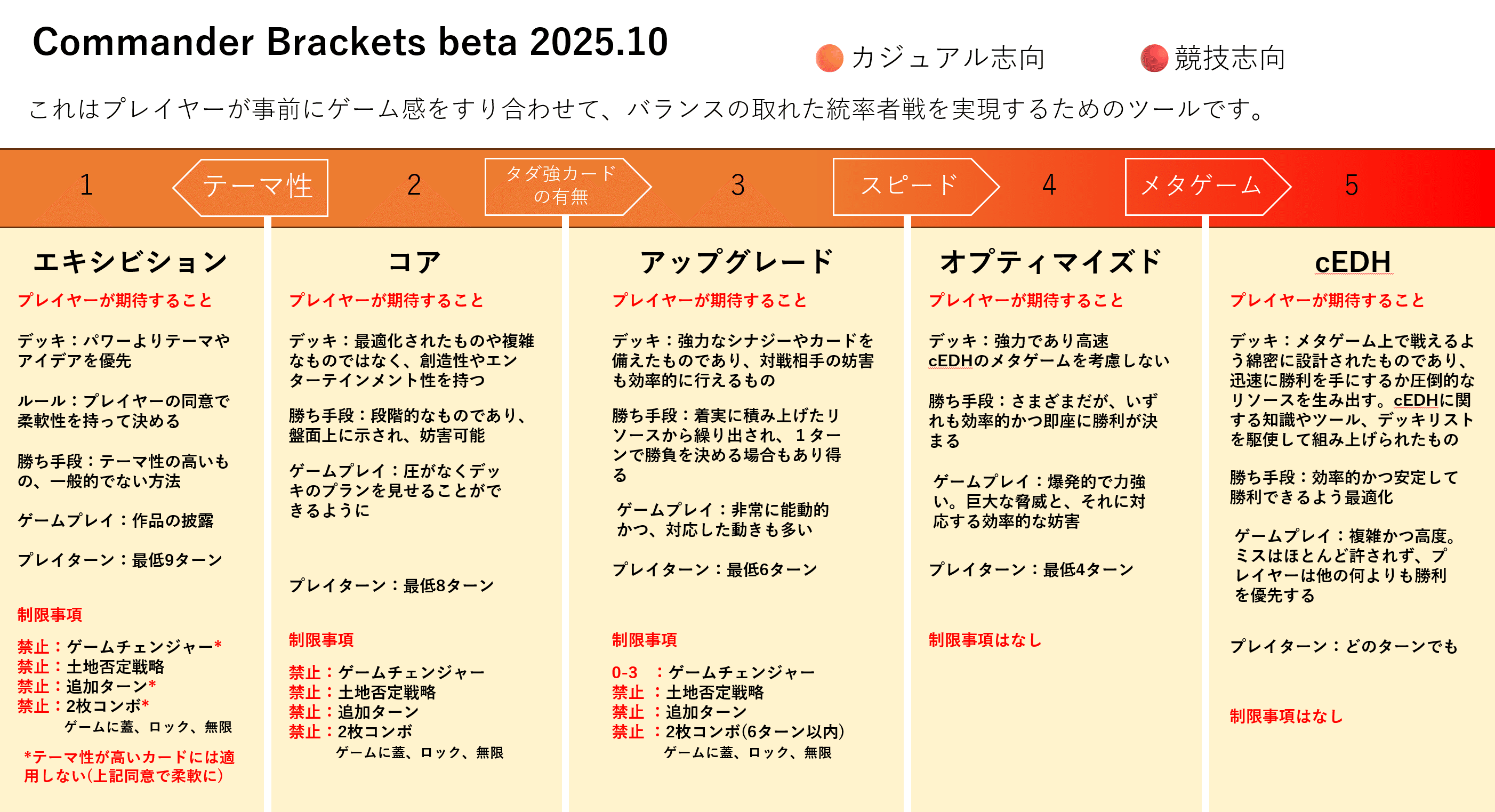1495x812 pixels.
Task: Click the アップグレード column heading
Action: pos(737,261)
